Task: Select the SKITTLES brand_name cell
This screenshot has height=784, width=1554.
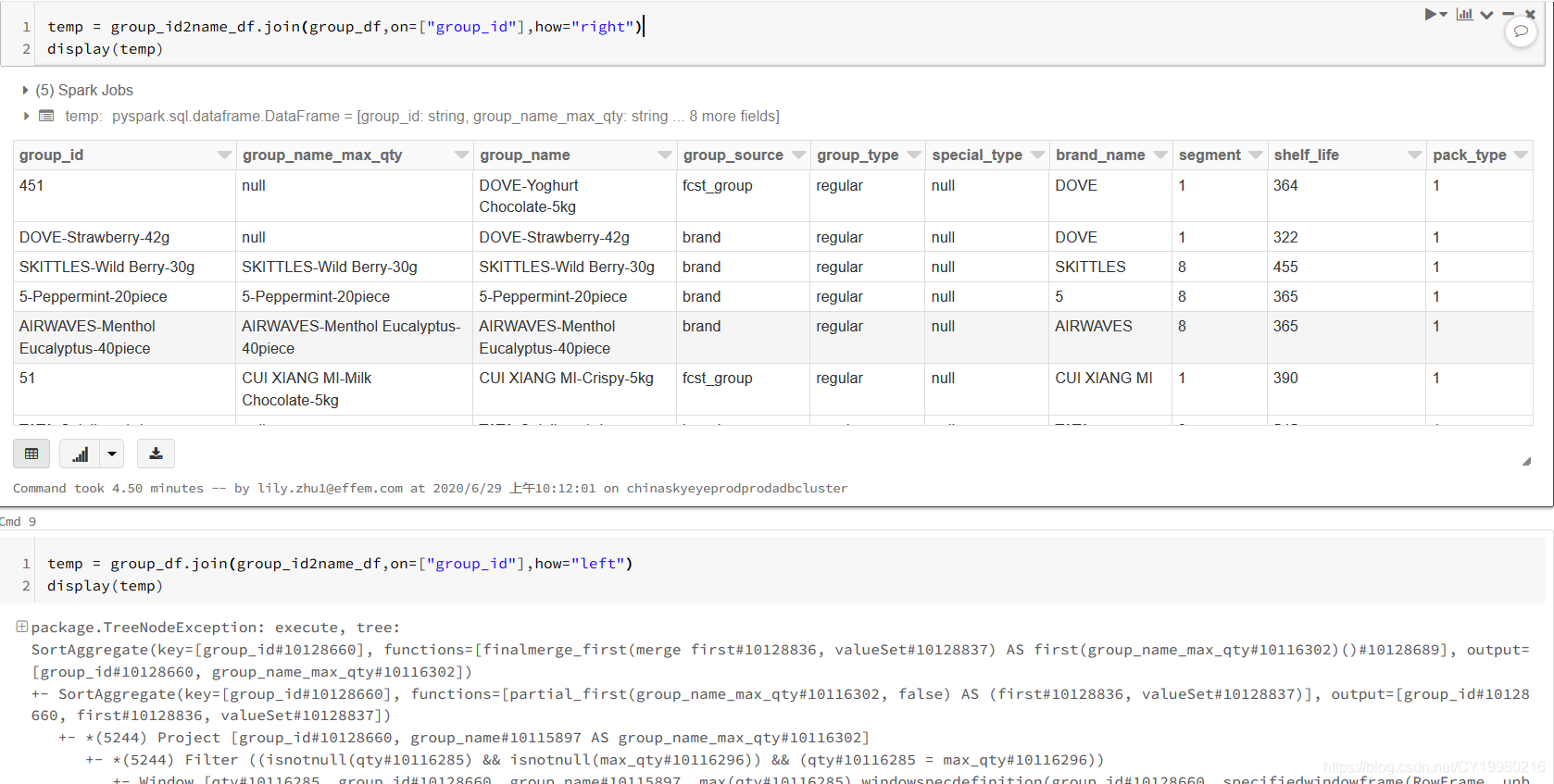Action: (1110, 267)
